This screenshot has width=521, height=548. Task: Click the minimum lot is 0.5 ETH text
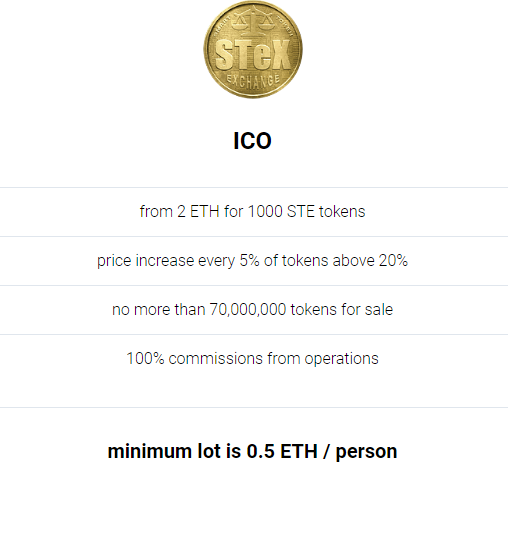252,451
